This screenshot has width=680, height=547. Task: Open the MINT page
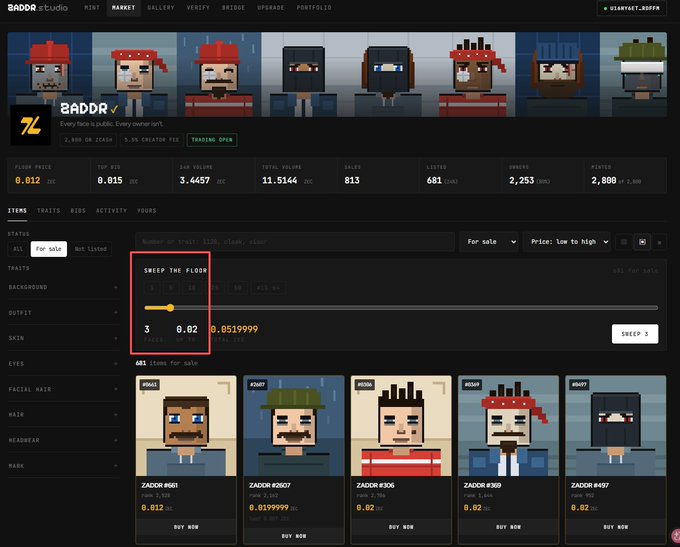tap(92, 8)
